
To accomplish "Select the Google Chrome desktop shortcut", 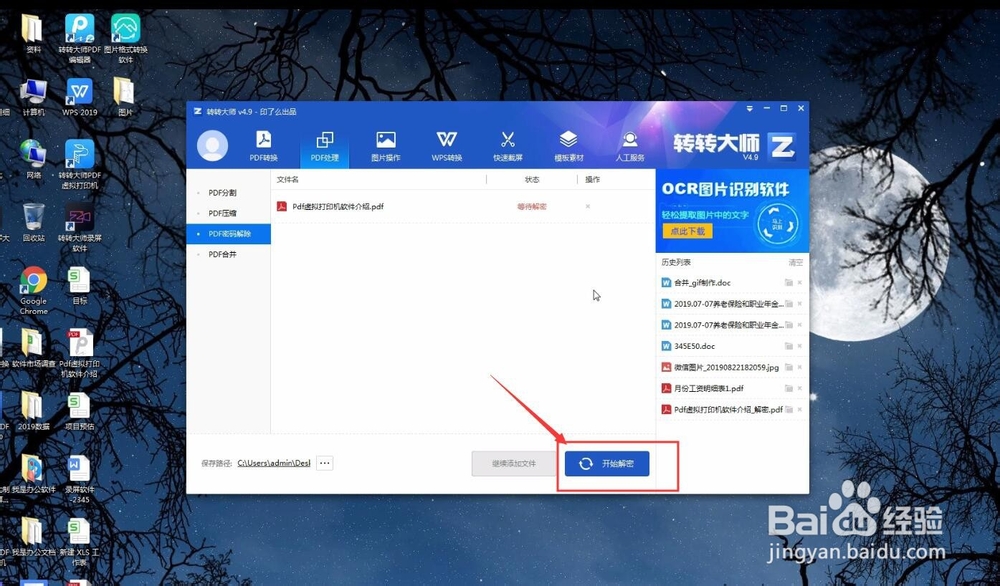I will (33, 290).
